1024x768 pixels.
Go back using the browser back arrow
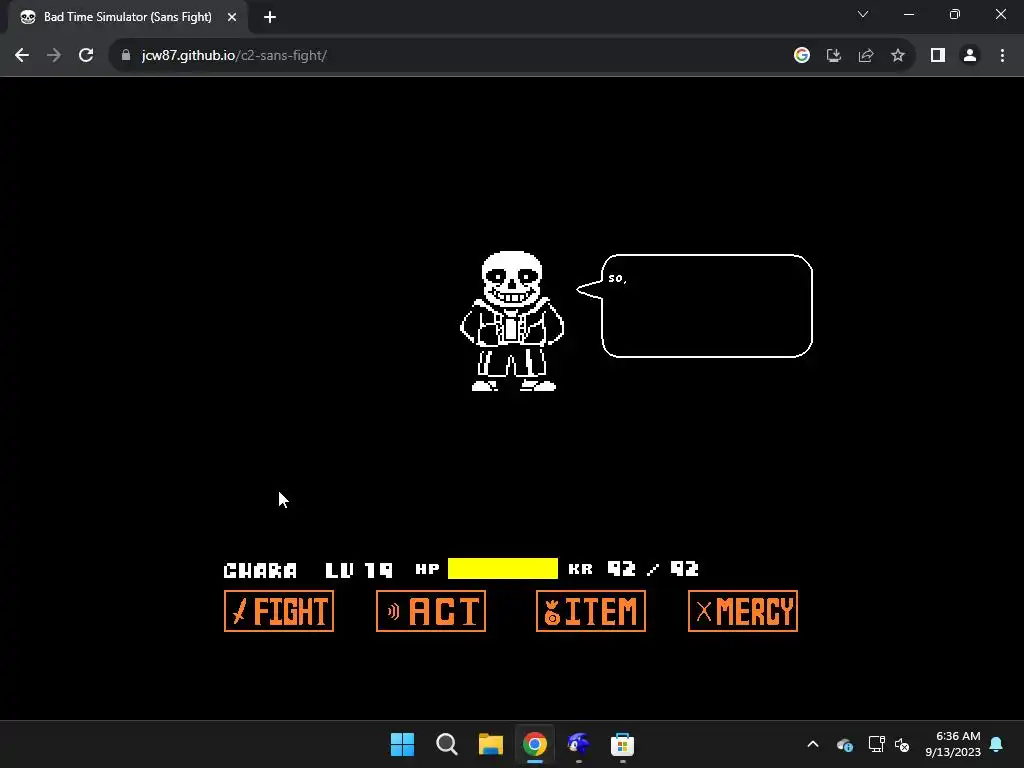(x=22, y=56)
